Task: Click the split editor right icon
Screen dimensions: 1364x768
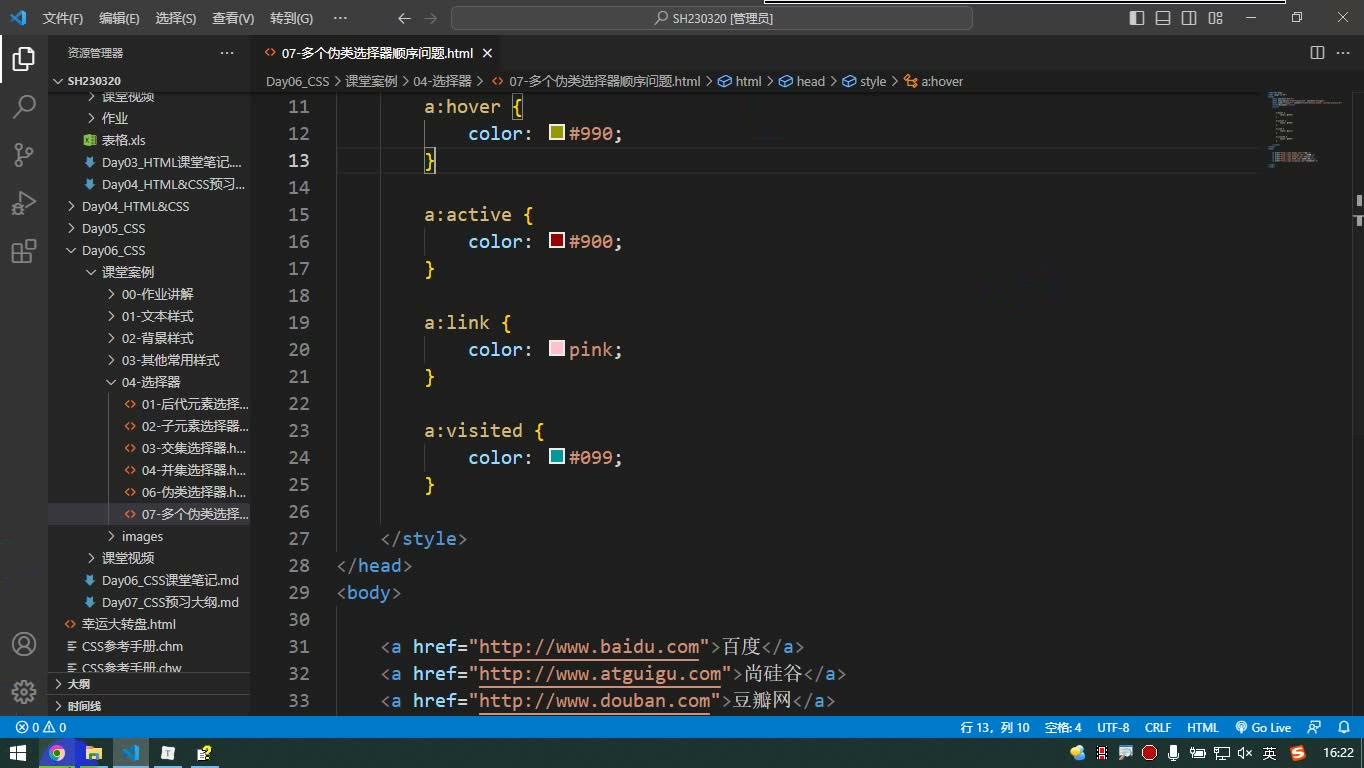Action: pos(1317,53)
